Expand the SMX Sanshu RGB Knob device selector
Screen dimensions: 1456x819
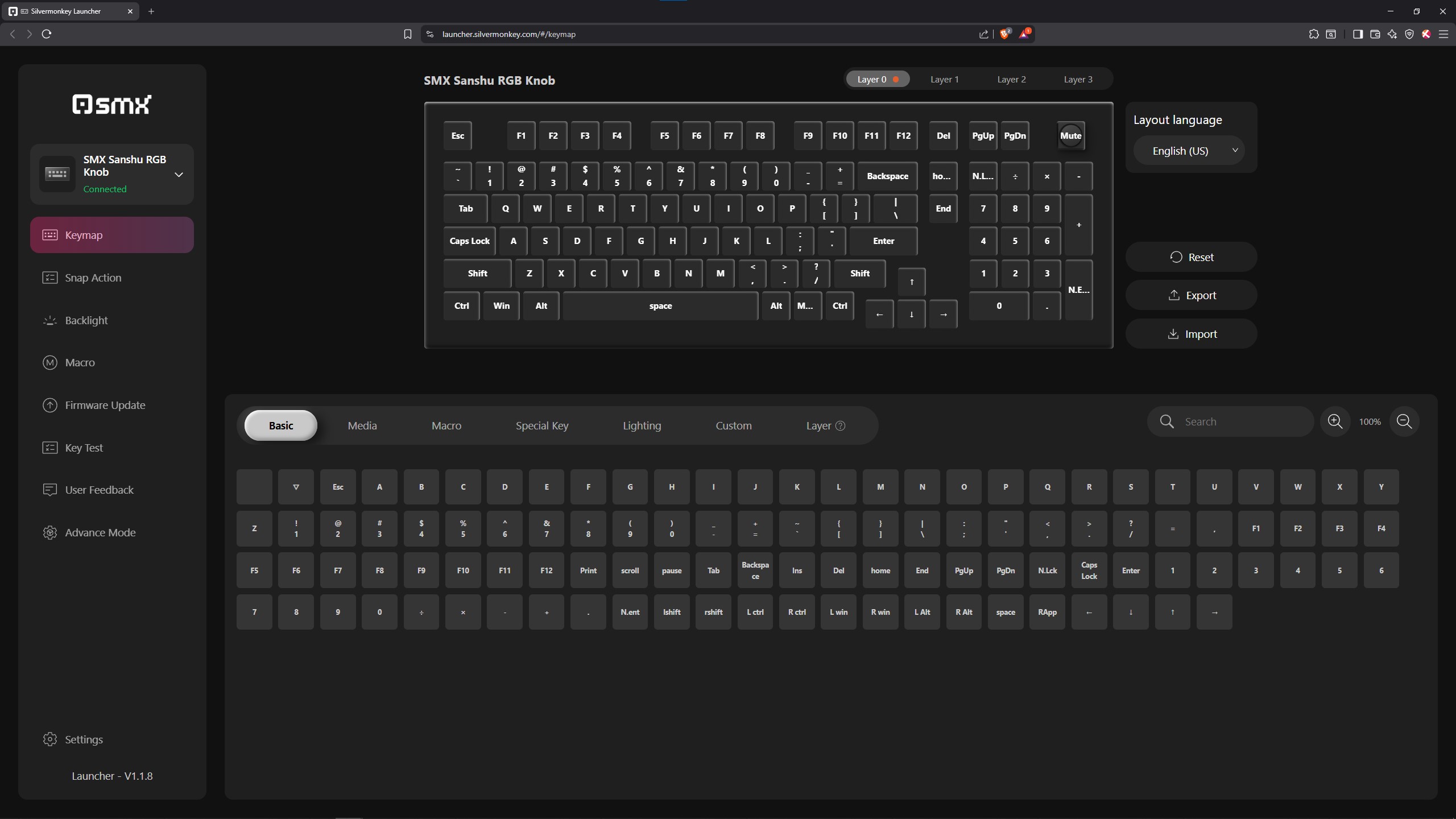pyautogui.click(x=179, y=175)
